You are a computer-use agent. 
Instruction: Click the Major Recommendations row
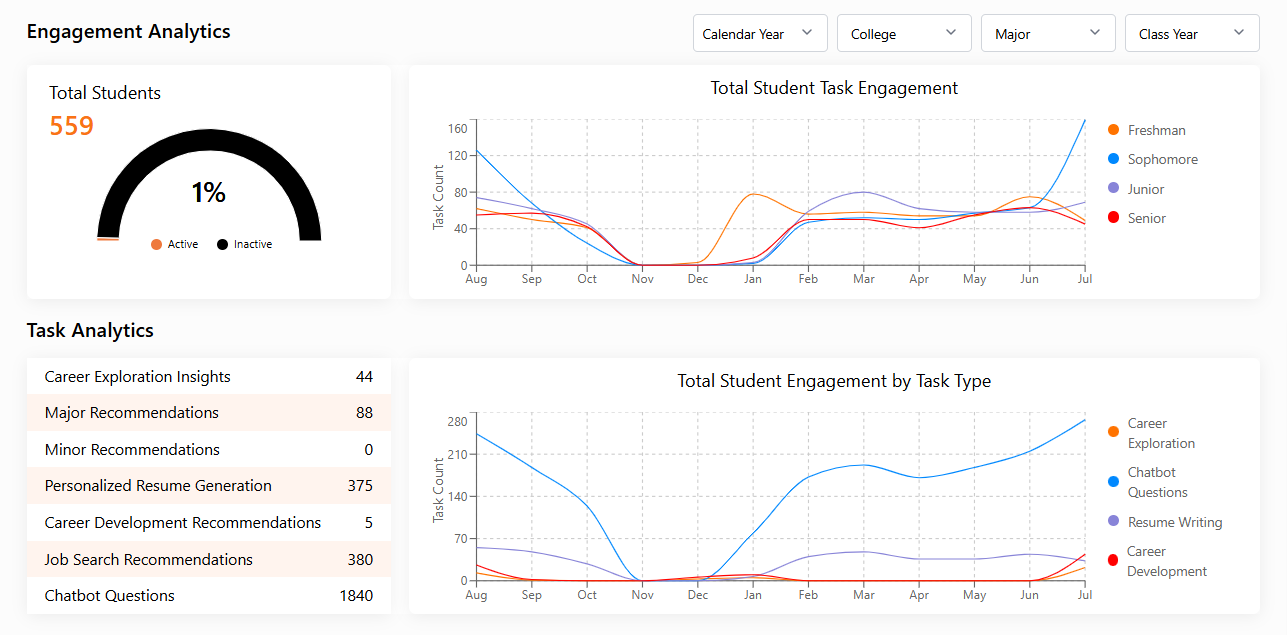208,412
